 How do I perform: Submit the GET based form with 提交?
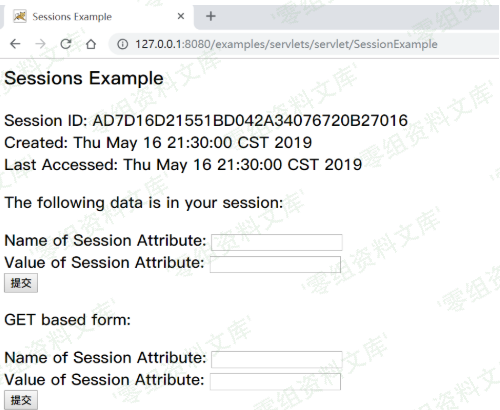(21, 400)
